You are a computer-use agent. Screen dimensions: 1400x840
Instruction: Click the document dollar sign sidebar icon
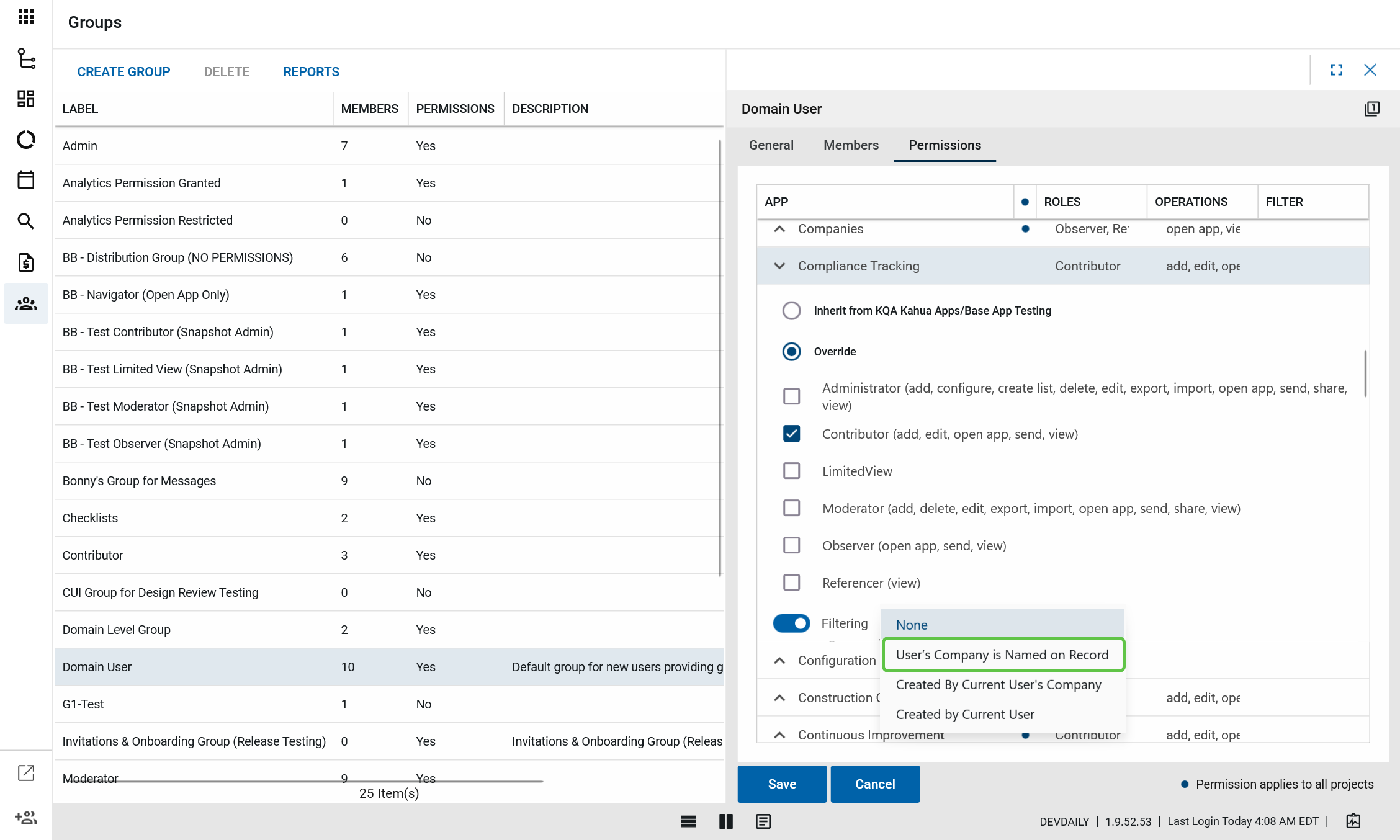pos(26,262)
